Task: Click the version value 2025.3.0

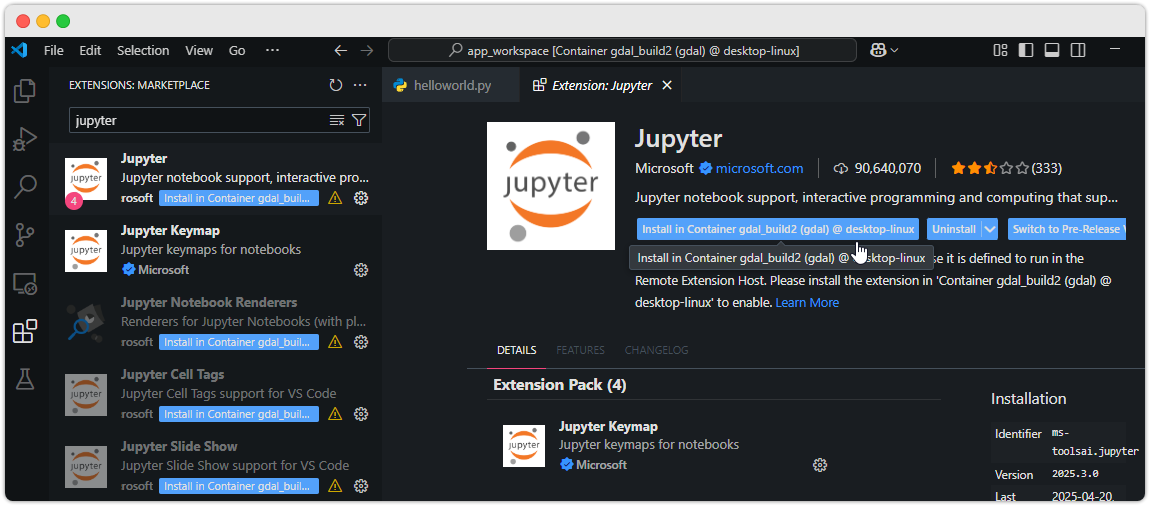Action: coord(1074,474)
